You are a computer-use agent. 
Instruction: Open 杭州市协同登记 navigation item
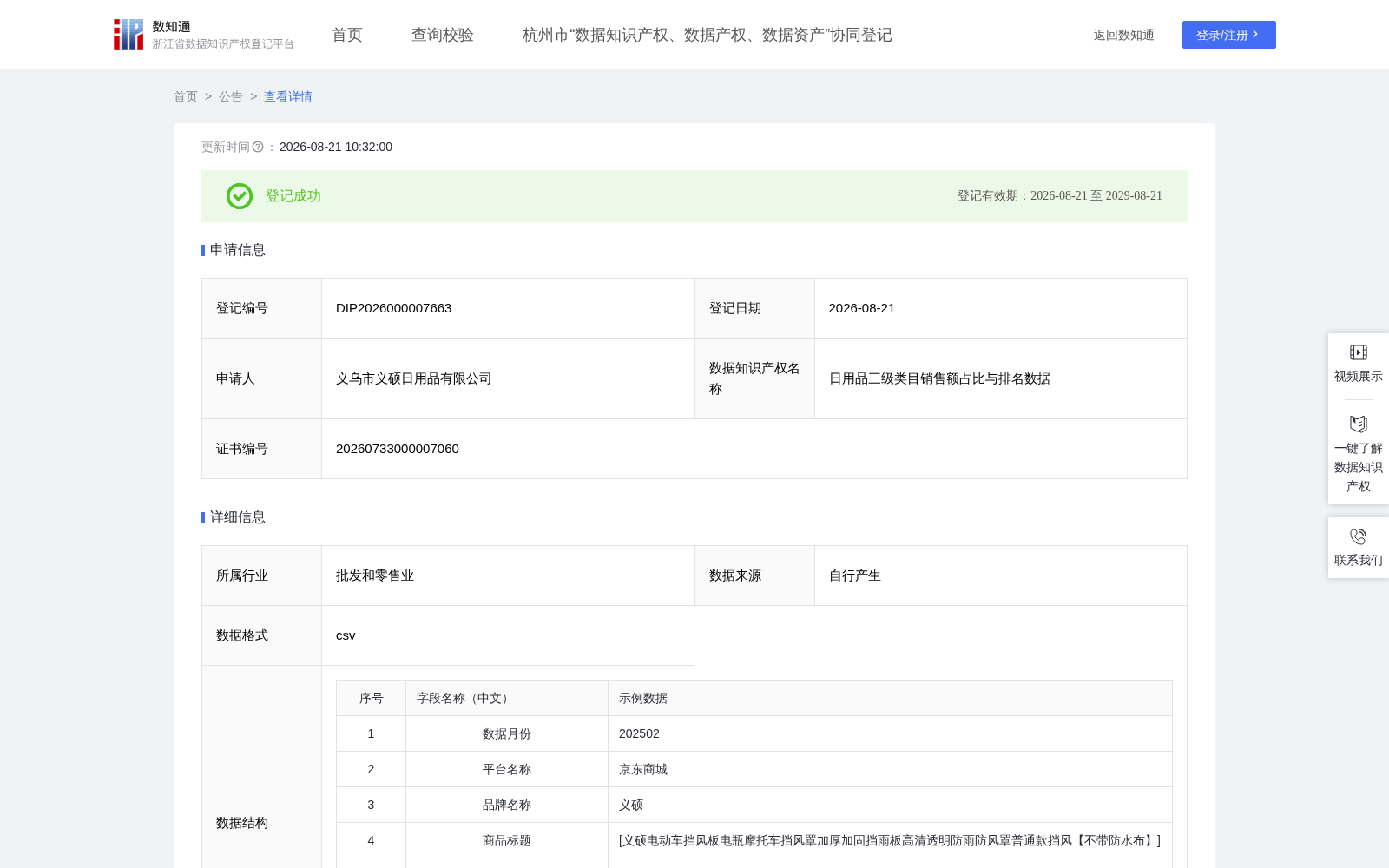coord(708,35)
